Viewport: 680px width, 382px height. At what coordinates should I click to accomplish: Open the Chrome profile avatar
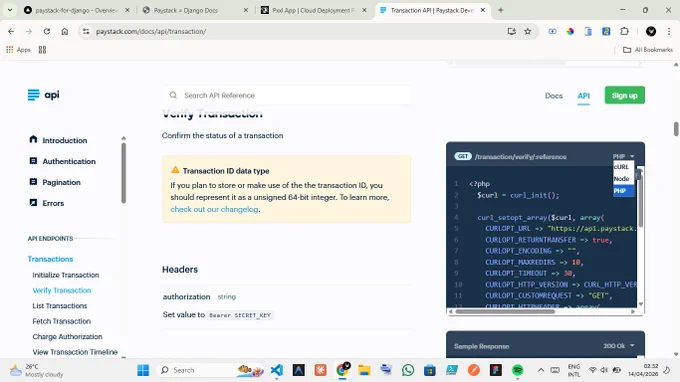[x=651, y=31]
